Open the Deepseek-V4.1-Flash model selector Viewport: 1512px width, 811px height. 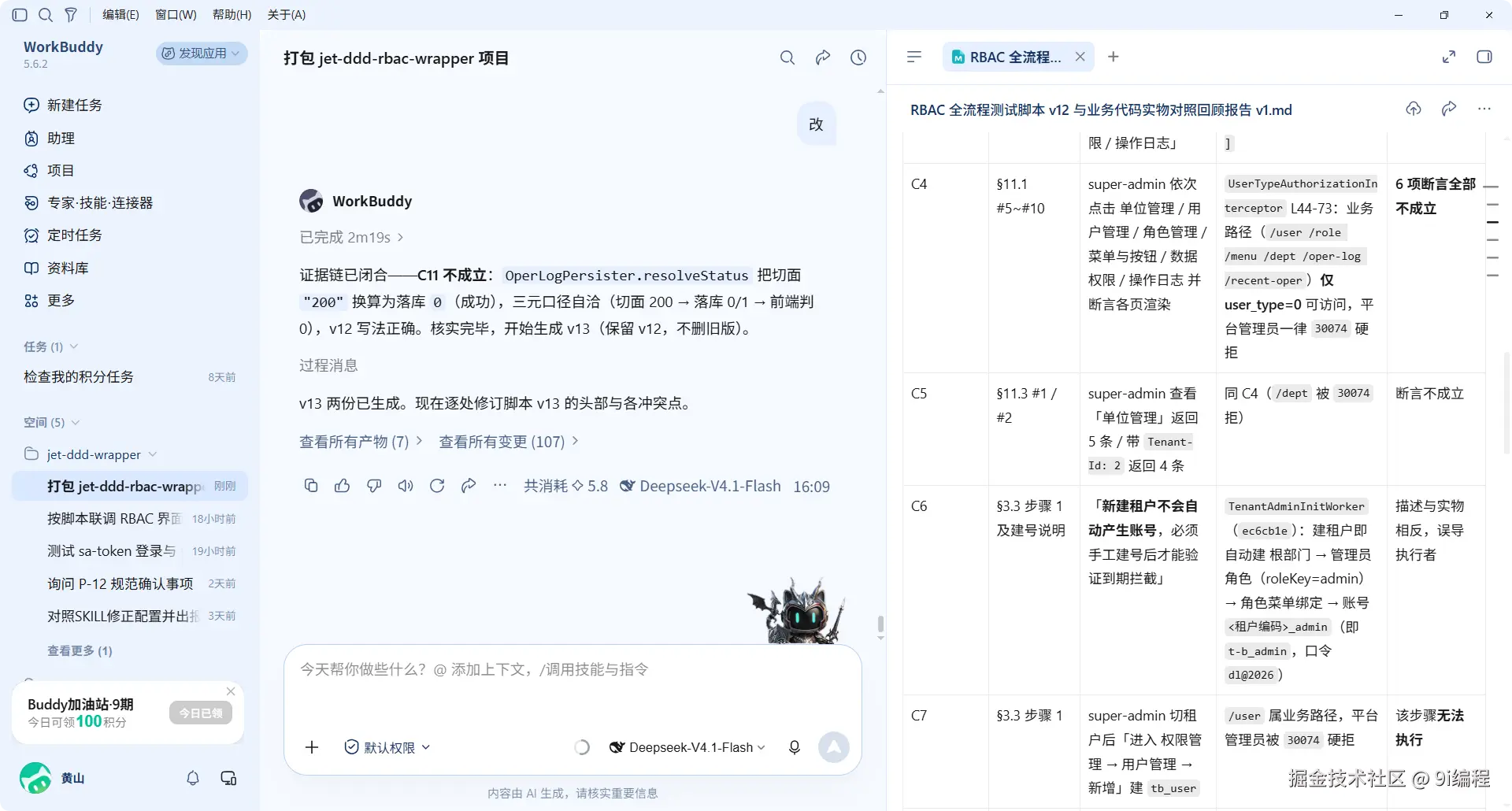687,747
